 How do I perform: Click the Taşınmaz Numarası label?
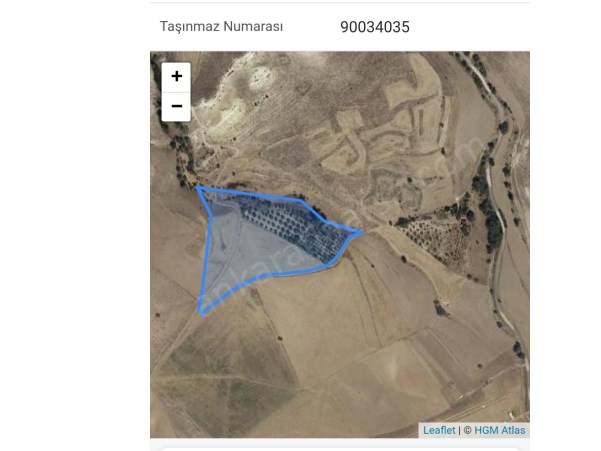(221, 26)
